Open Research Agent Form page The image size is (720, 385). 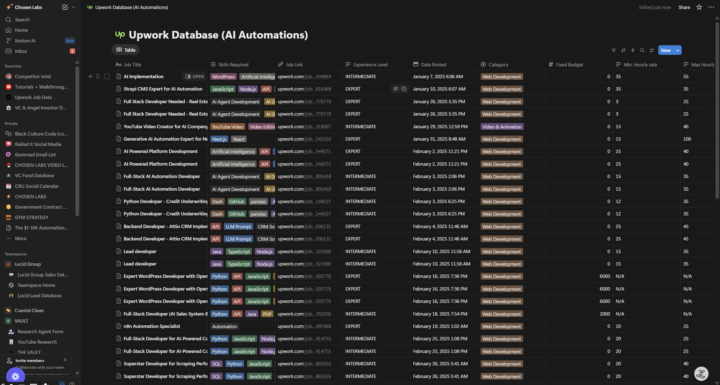point(40,332)
